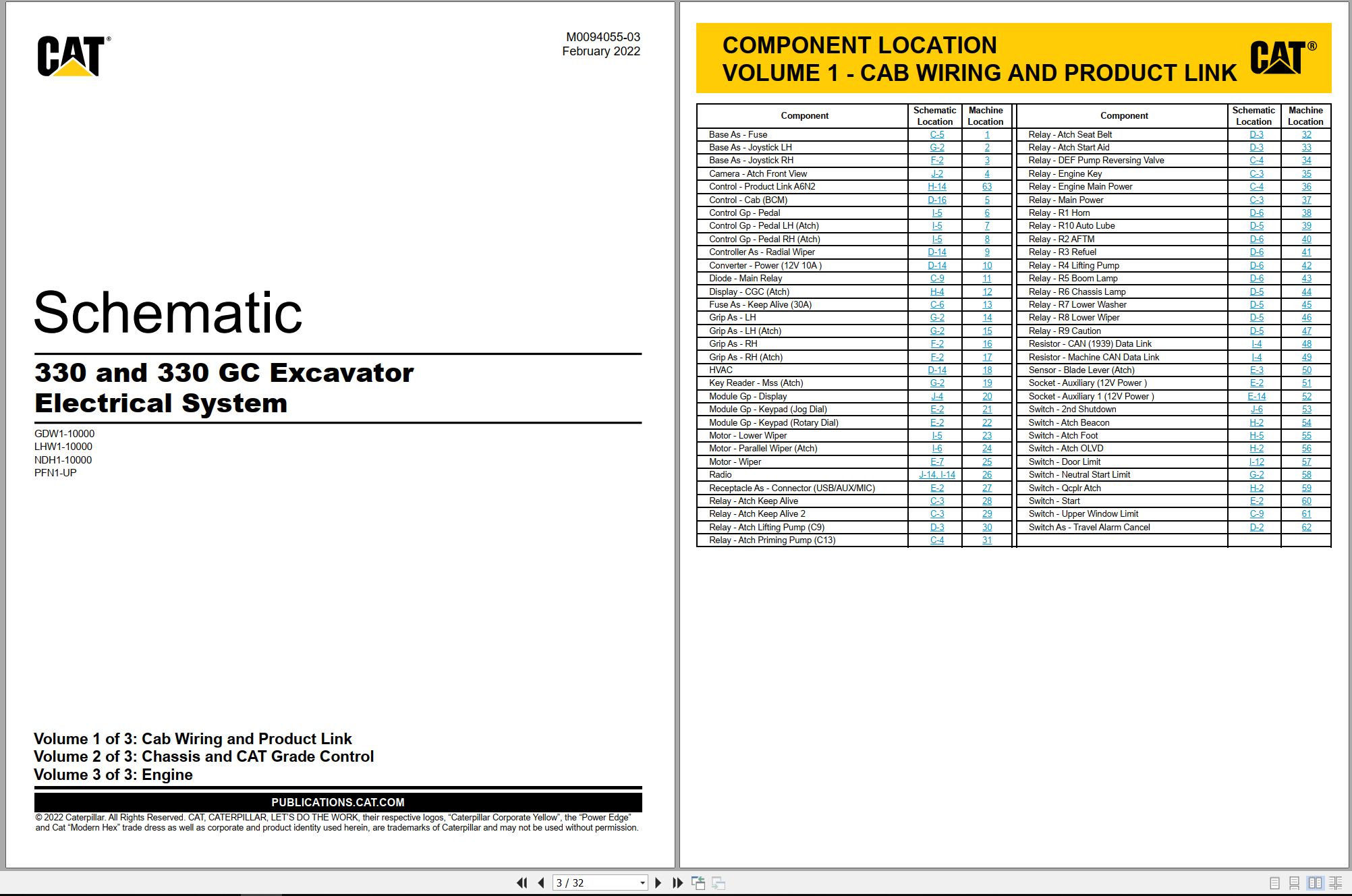Click the 'Component Location Volume 1' heading

tap(980, 59)
